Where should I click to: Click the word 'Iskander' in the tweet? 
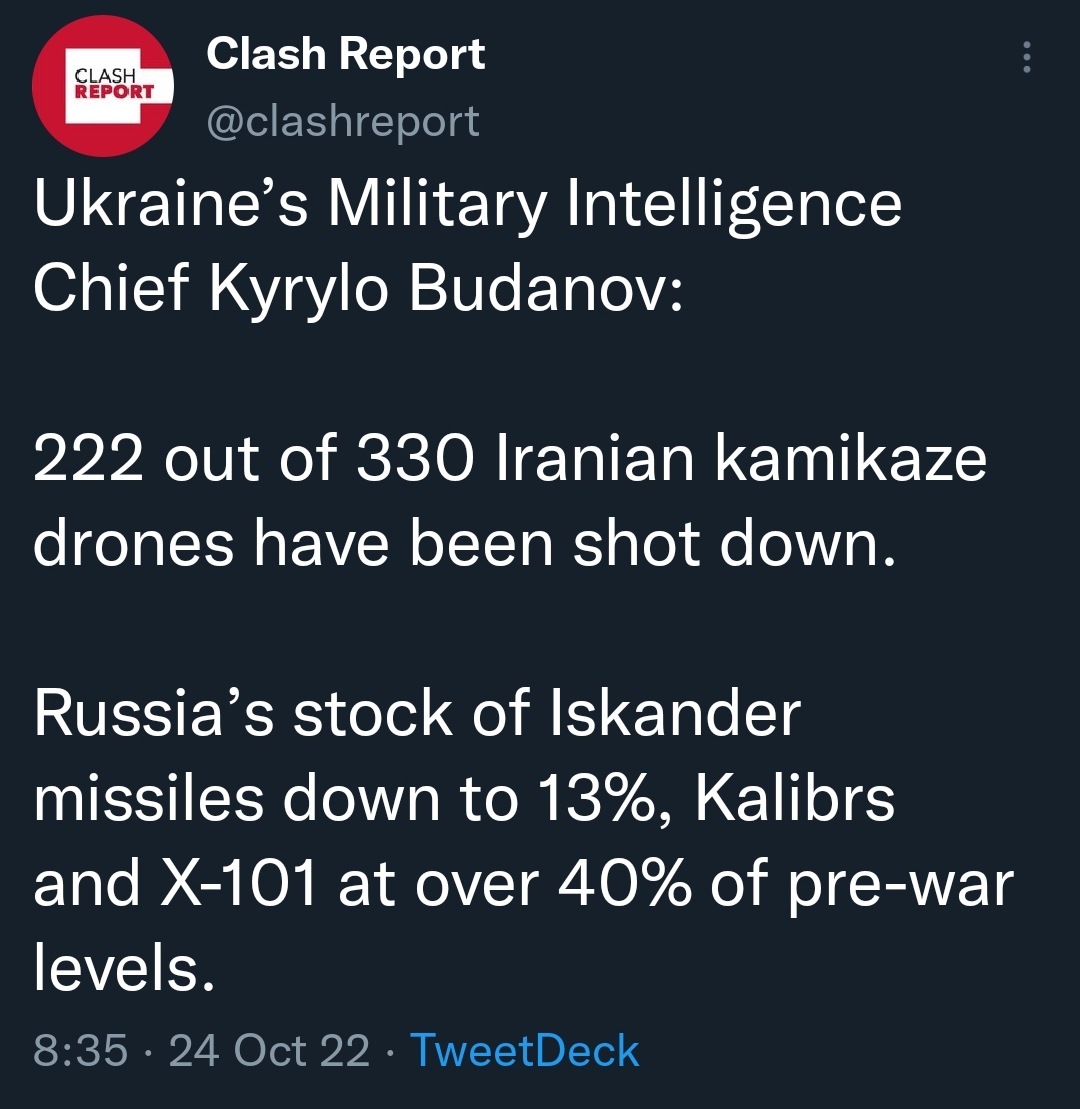tap(677, 715)
